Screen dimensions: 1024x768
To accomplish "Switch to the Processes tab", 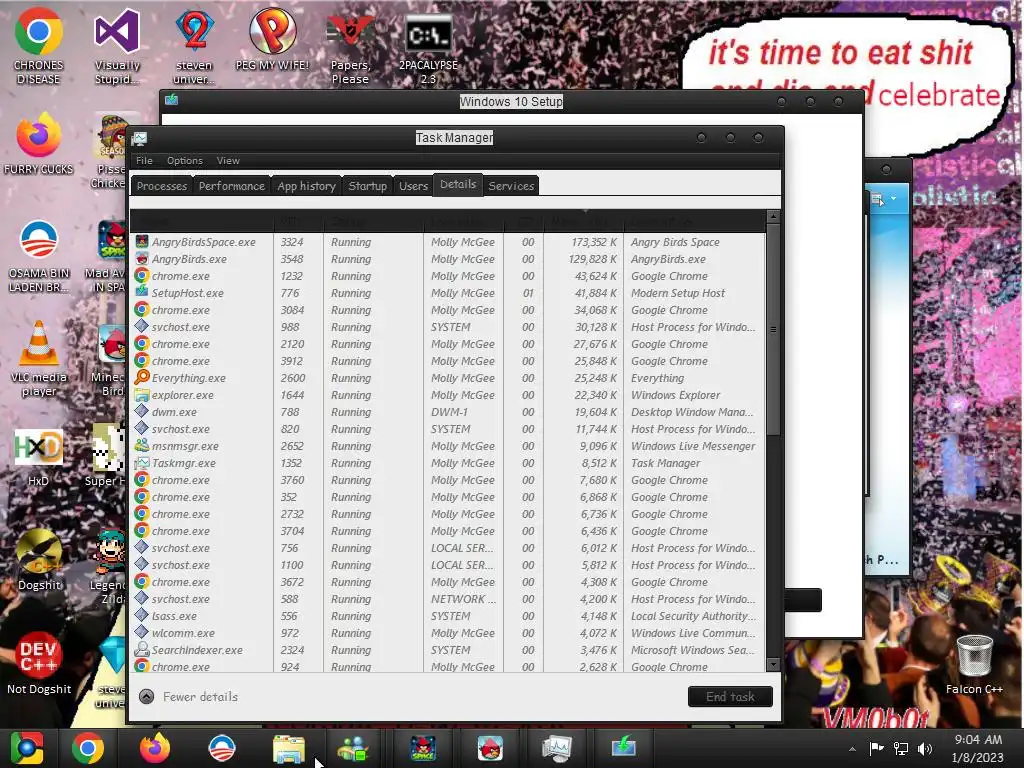I will [x=162, y=186].
